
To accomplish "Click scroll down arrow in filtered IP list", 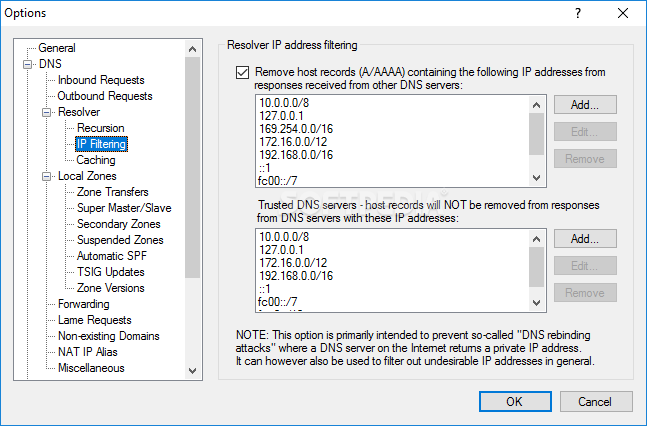I will pyautogui.click(x=536, y=178).
